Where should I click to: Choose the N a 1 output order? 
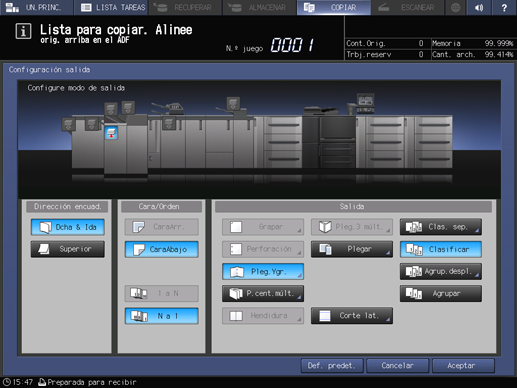[162, 316]
